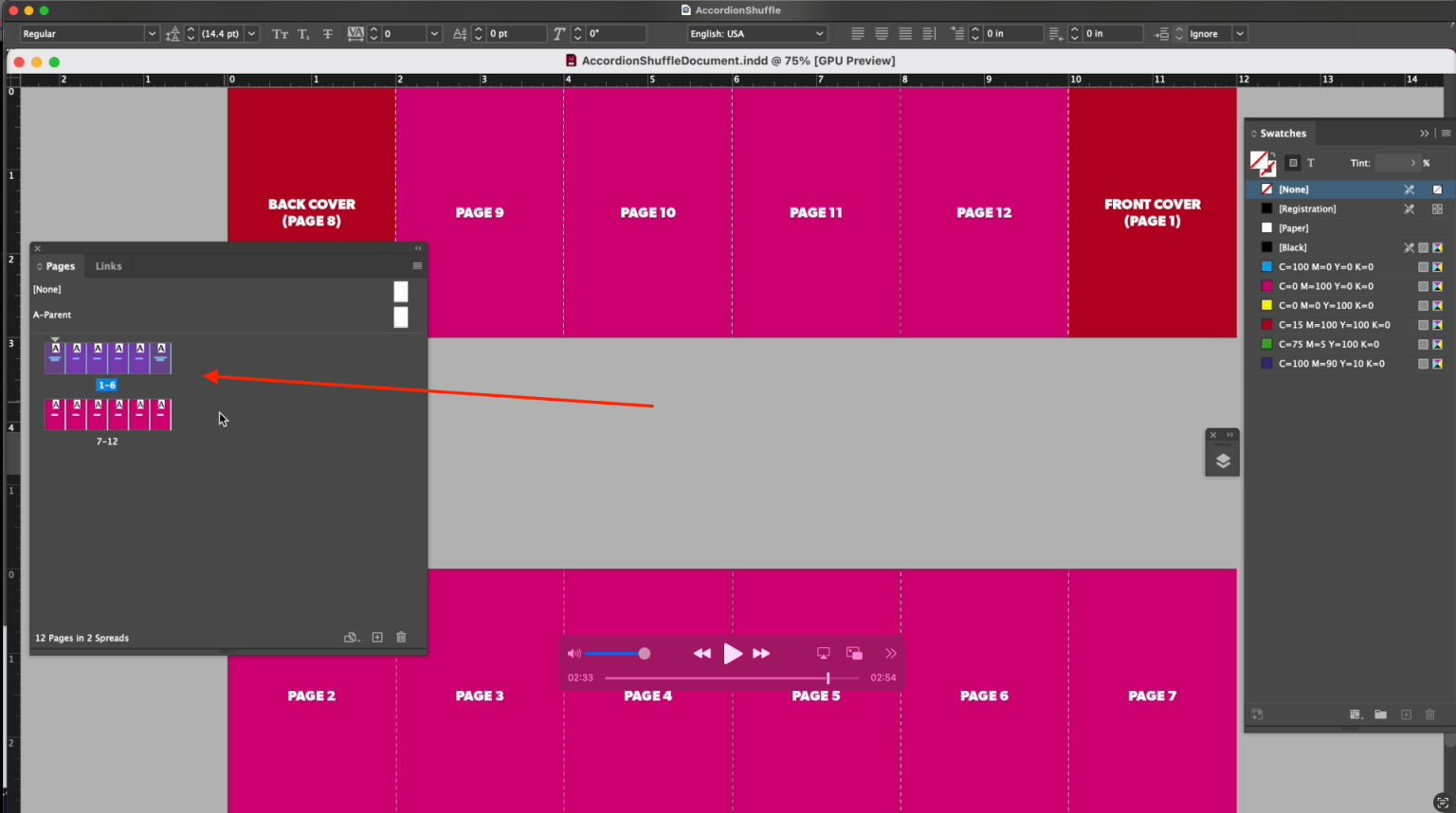Create a new color group folder in Swatches
Screen dimensions: 1456x813
click(x=1381, y=714)
